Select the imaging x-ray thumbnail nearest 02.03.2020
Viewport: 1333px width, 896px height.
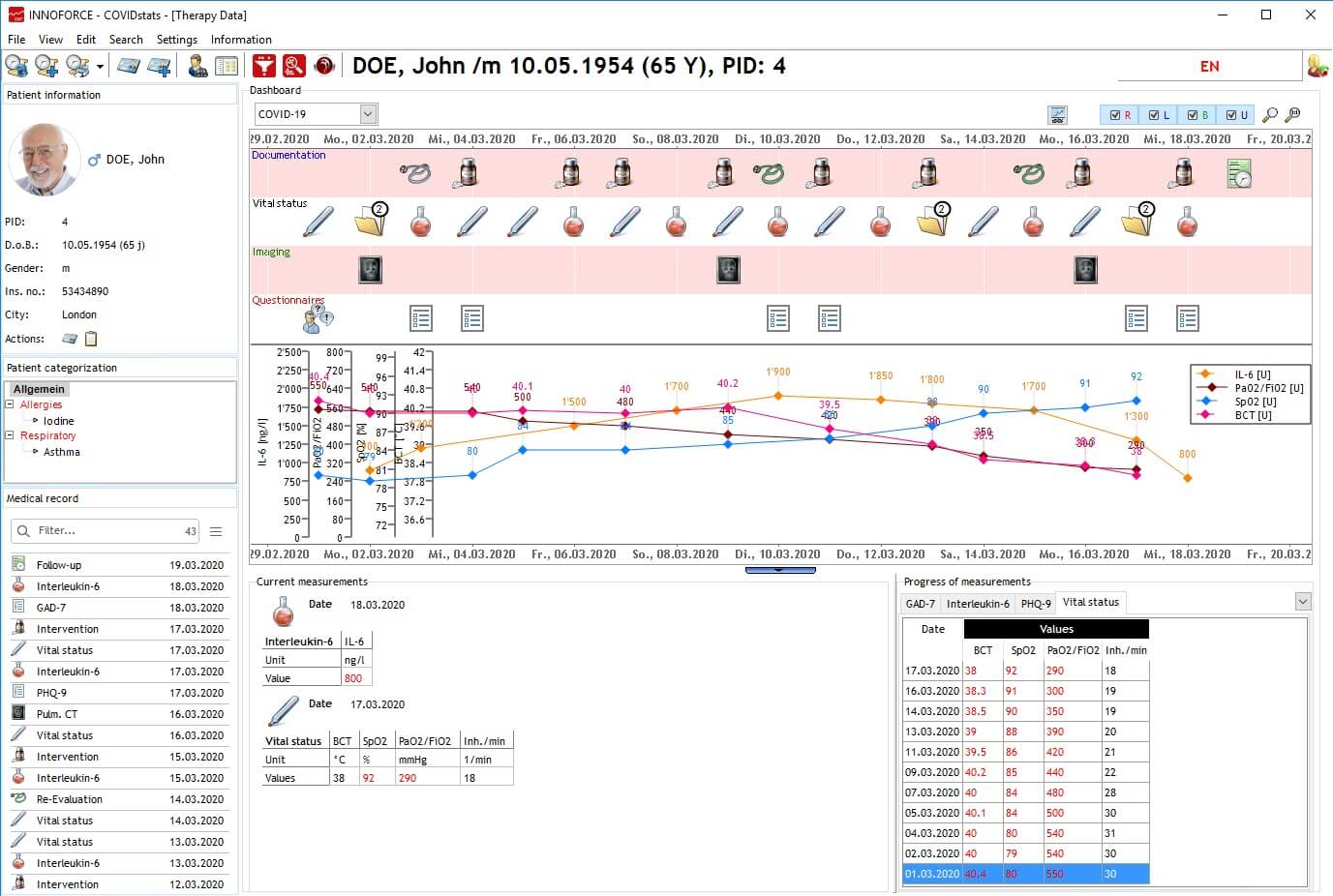[370, 269]
